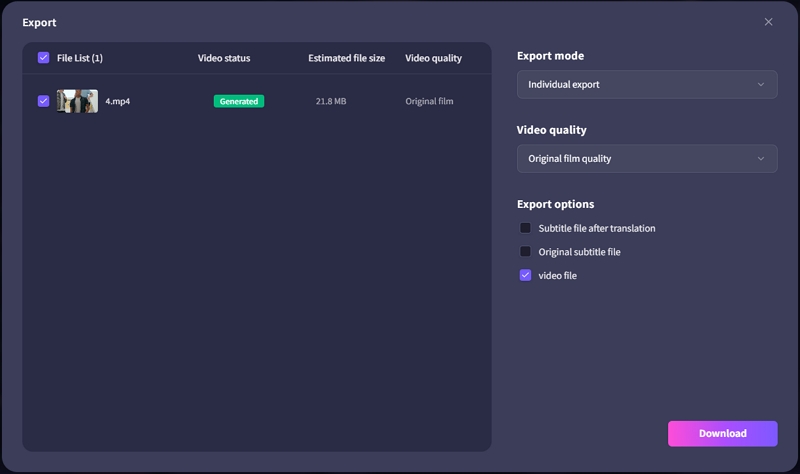This screenshot has width=800, height=474.
Task: Click the 4.mp4 video thumbnail
Action: 77,101
